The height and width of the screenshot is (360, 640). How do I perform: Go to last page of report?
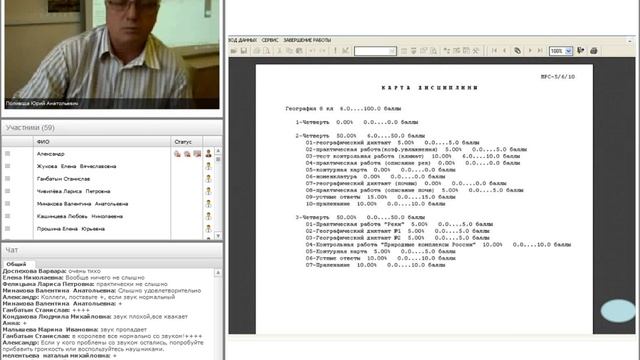point(540,51)
